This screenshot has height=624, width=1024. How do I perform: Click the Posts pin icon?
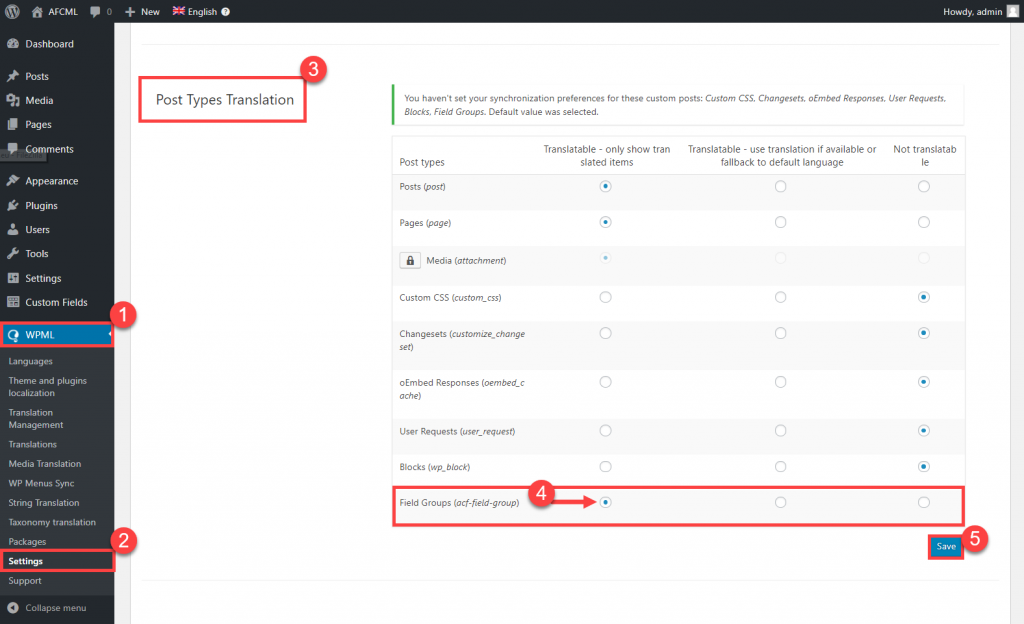tap(12, 76)
